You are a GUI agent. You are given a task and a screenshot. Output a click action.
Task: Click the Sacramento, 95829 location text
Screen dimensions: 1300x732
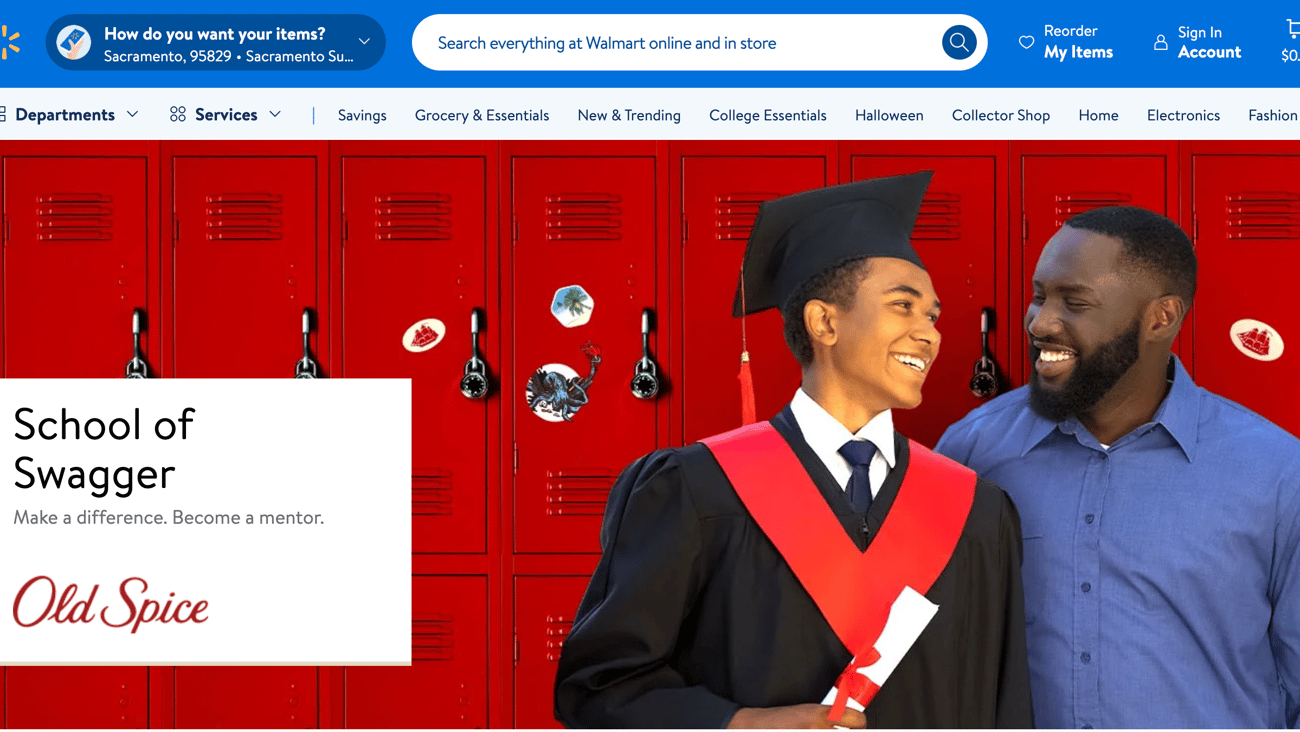[x=167, y=57]
